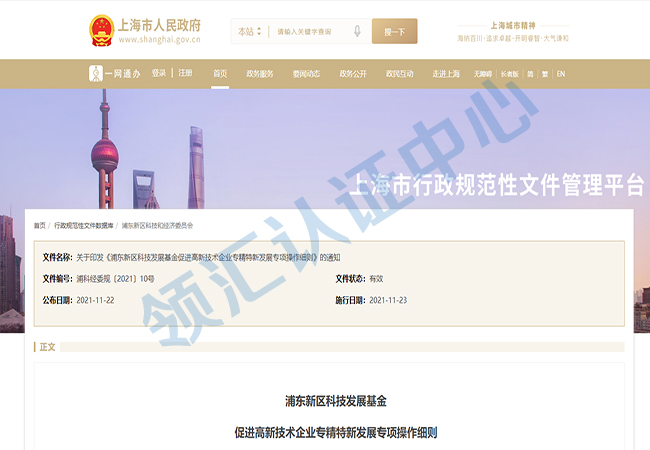Open 行政规范性文件数据库 breadcrumb link
Viewport: 650px width, 450px height.
(x=84, y=225)
